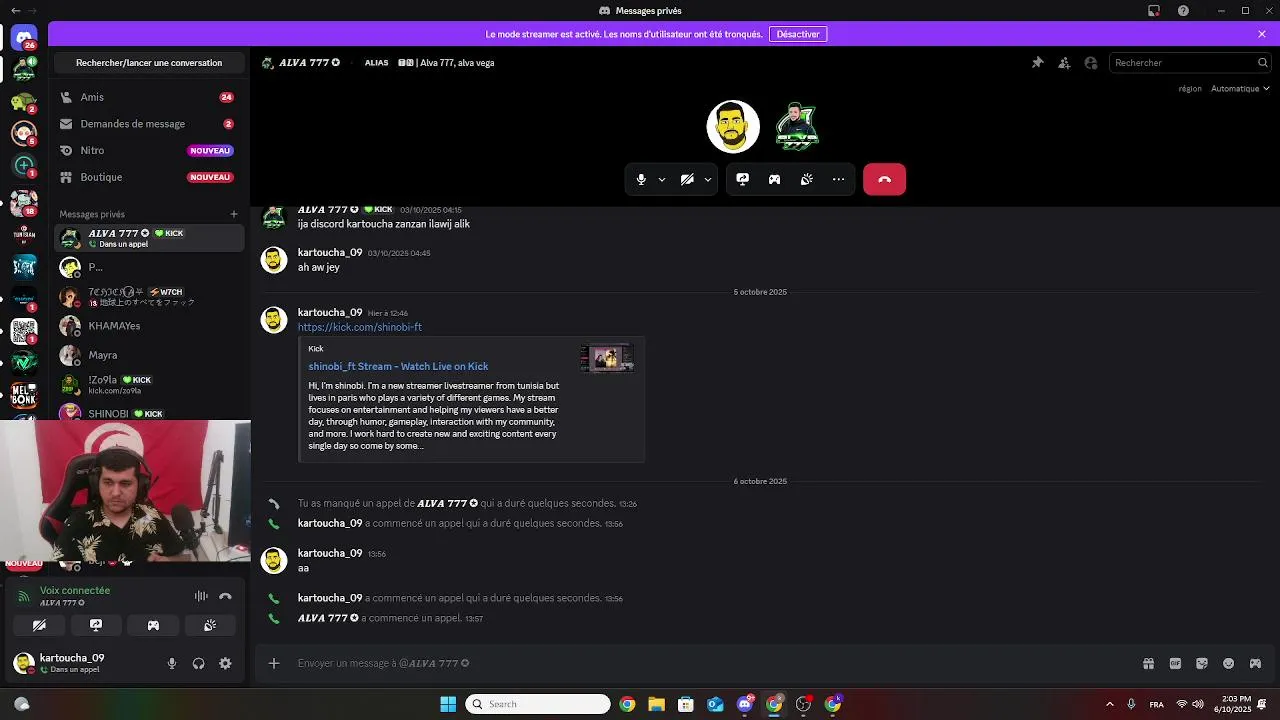
Task: Open pinned messages
Action: (x=1037, y=62)
